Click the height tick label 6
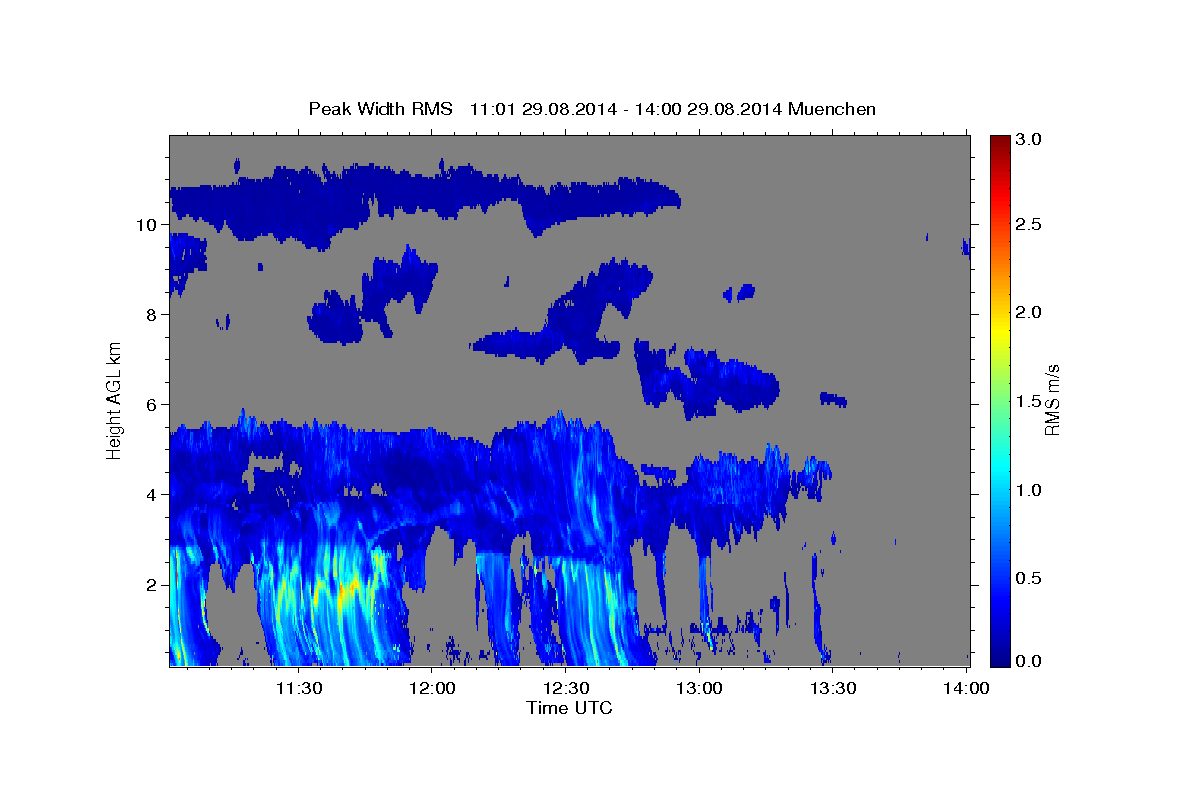 click(153, 405)
